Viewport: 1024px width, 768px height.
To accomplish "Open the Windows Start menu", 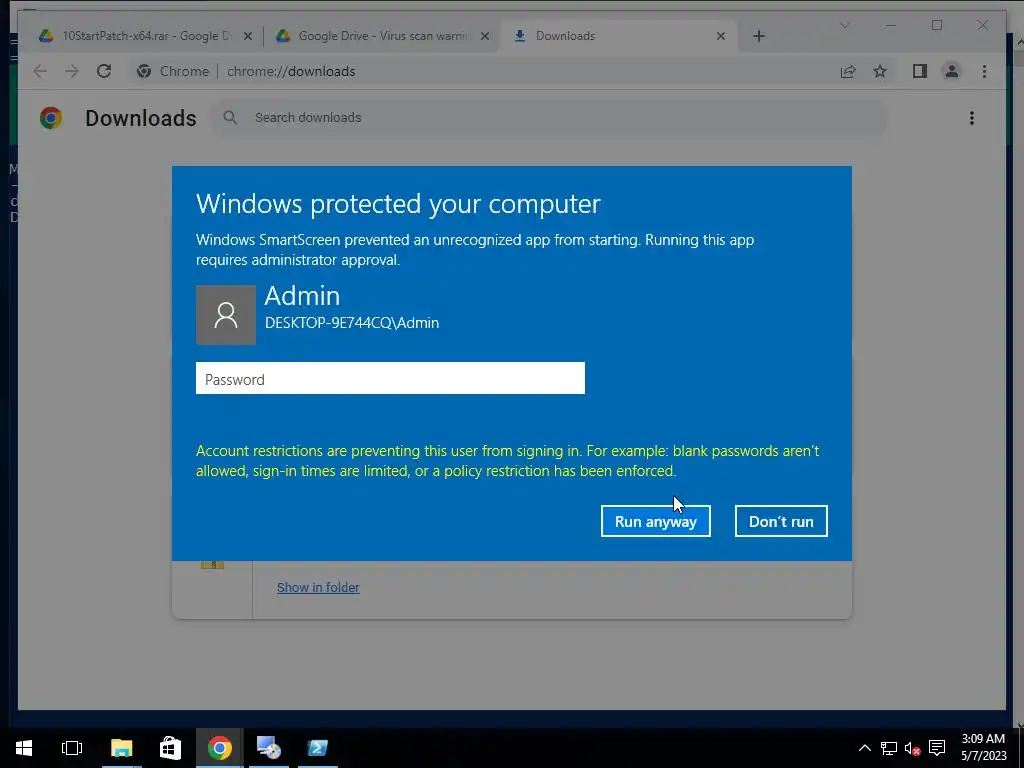I will [24, 748].
